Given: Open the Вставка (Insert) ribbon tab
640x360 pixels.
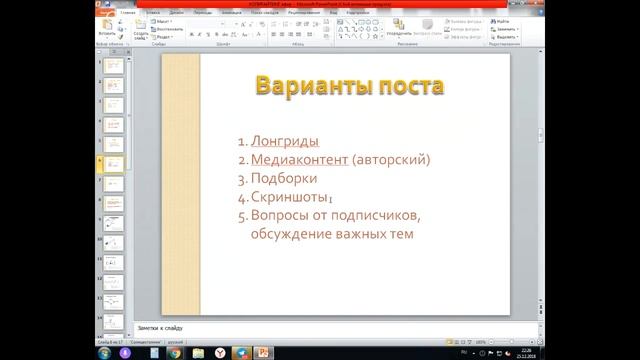Looking at the screenshot, I should (x=153, y=13).
